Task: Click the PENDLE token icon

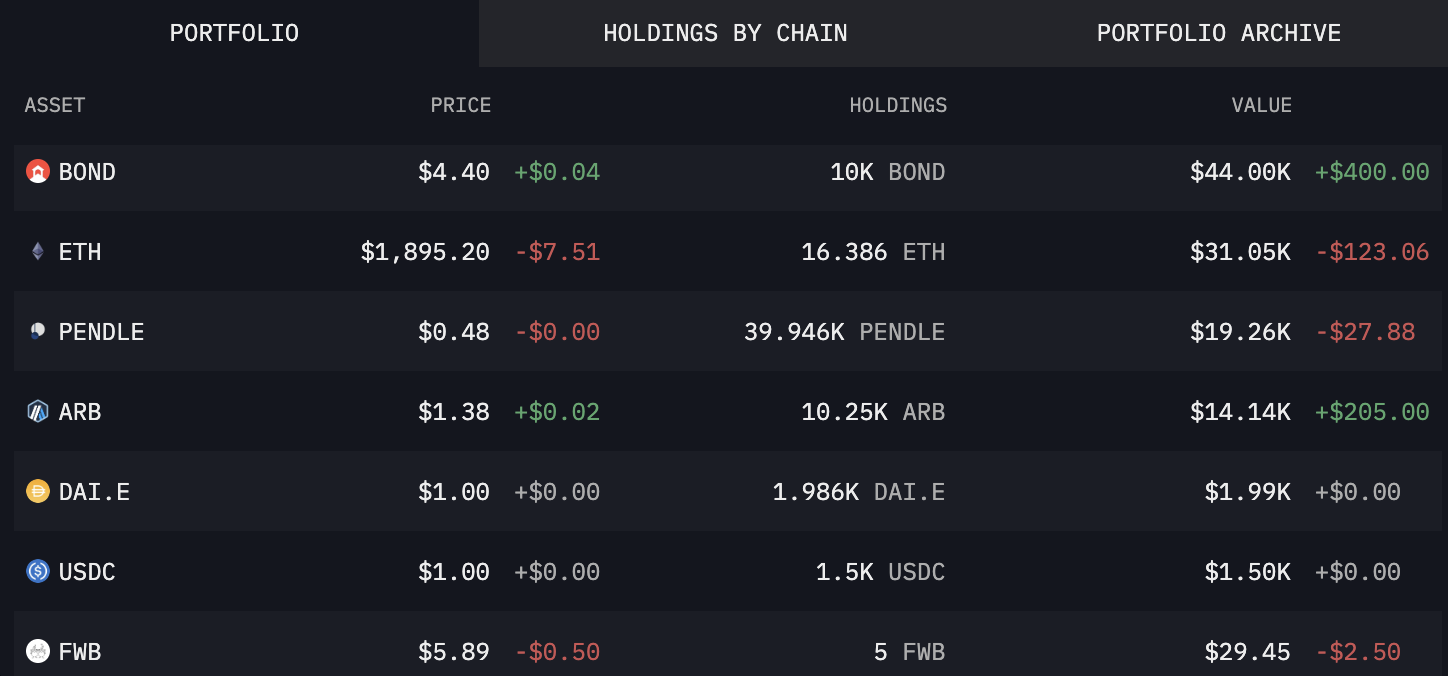Action: click(37, 331)
